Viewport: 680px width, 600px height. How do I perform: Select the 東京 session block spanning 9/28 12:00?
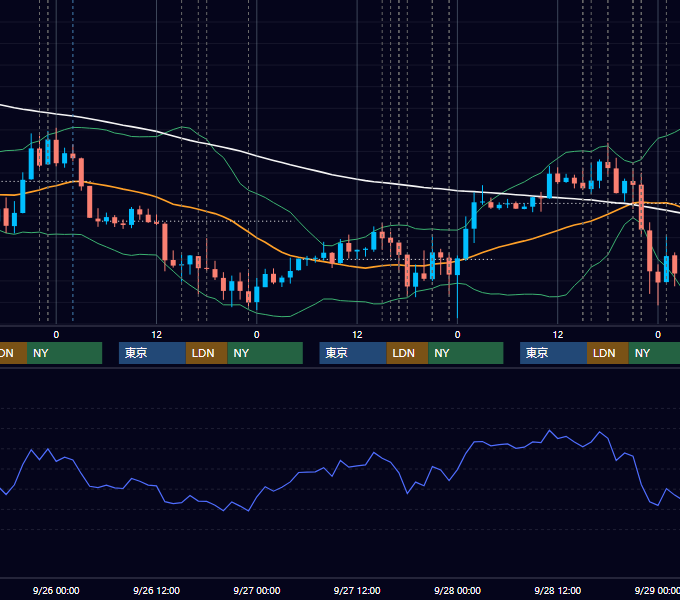553,353
